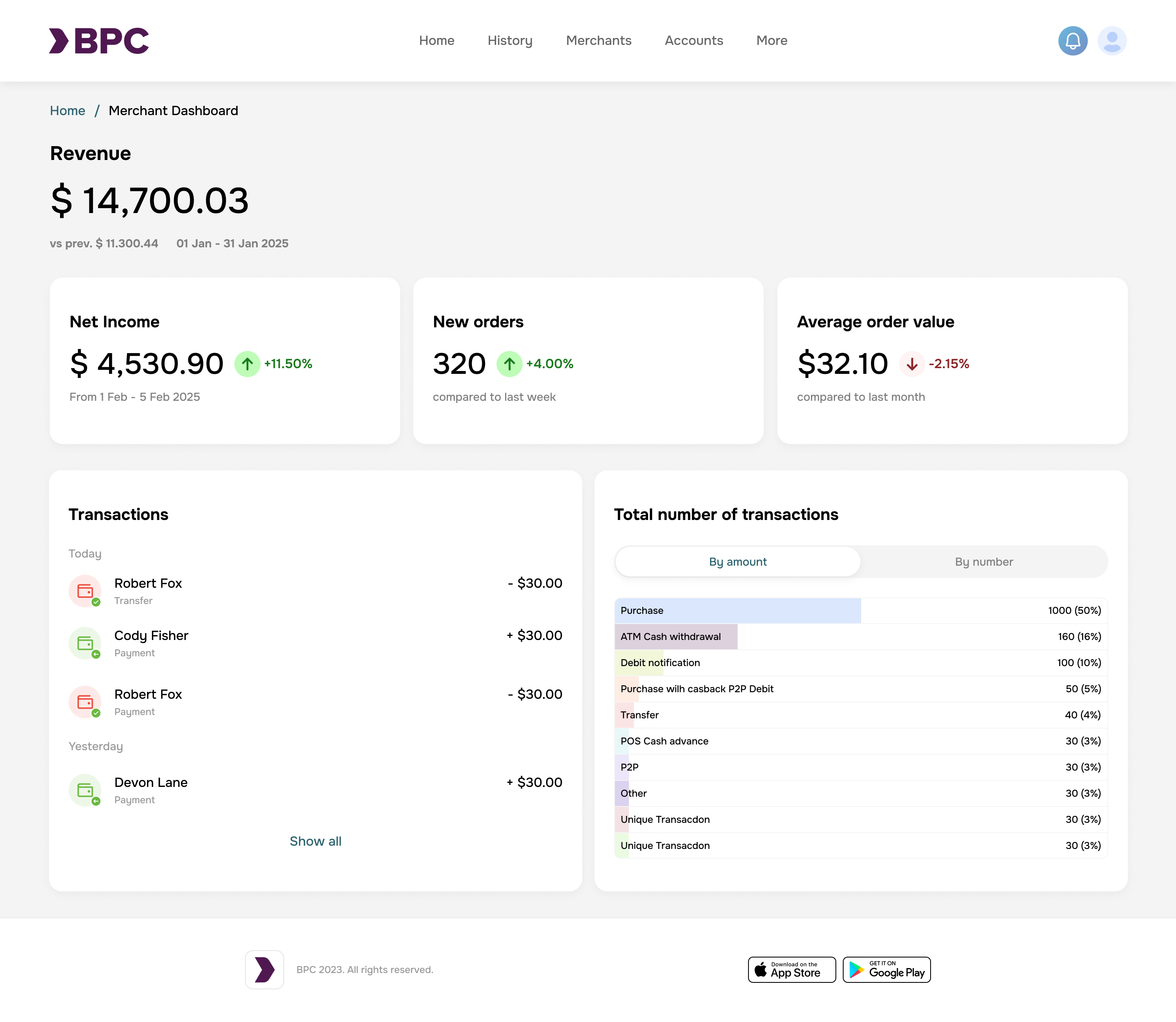Open the Home breadcrumb link
The height and width of the screenshot is (1022, 1176).
pyautogui.click(x=67, y=110)
